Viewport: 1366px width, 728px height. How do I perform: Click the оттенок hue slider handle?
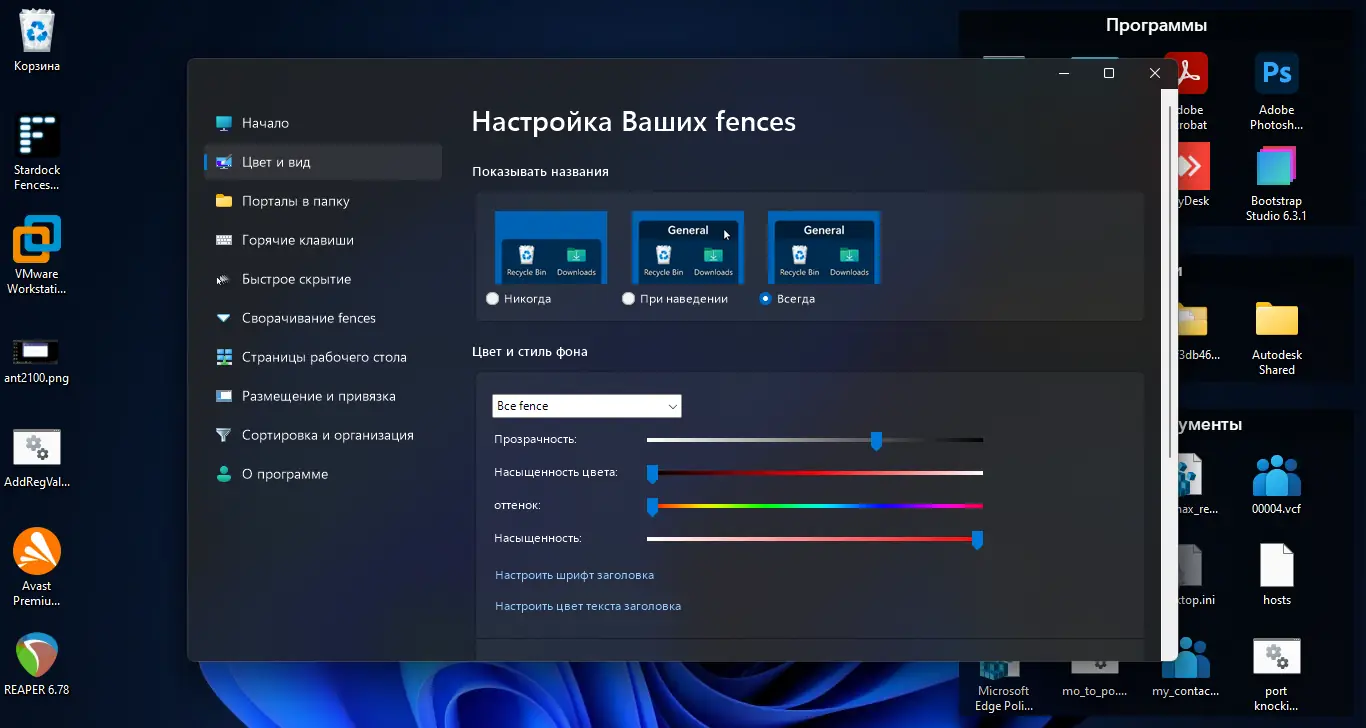(x=652, y=507)
